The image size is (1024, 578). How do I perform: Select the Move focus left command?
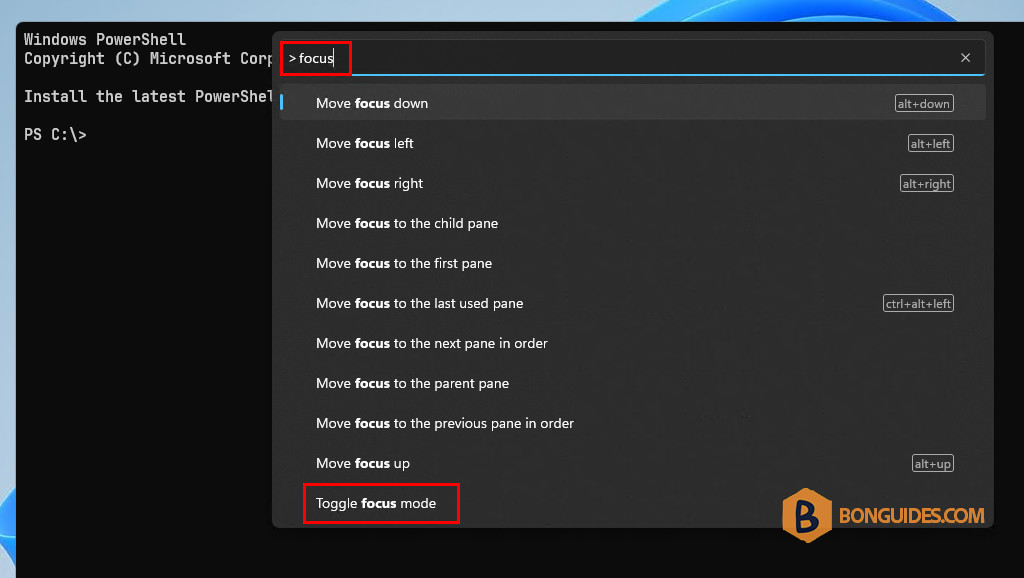point(632,143)
